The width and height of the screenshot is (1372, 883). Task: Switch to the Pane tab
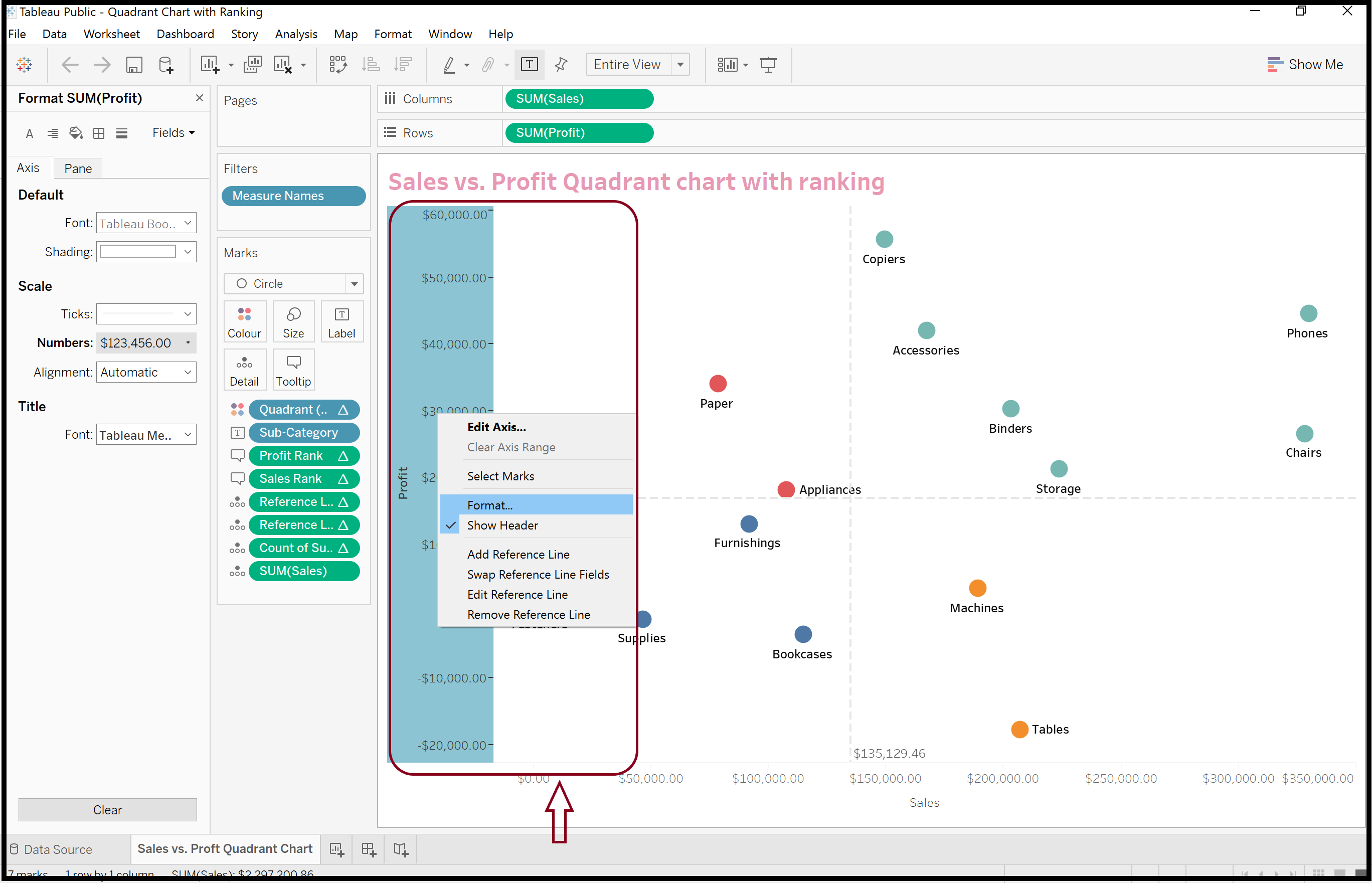(78, 168)
